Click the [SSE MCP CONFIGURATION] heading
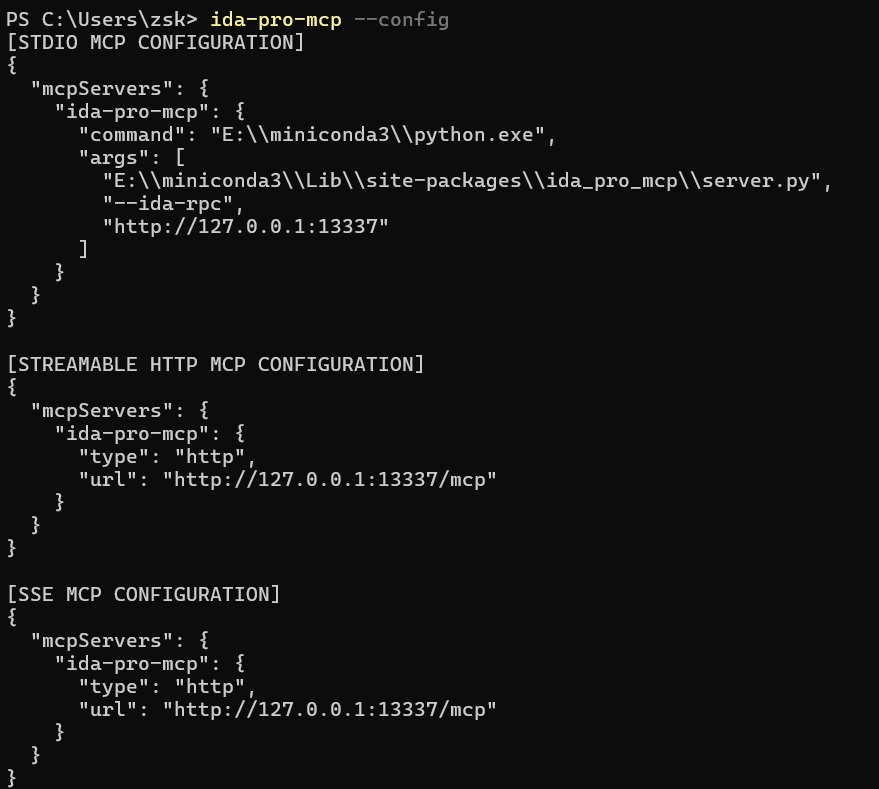The height and width of the screenshot is (789, 879). point(143,594)
